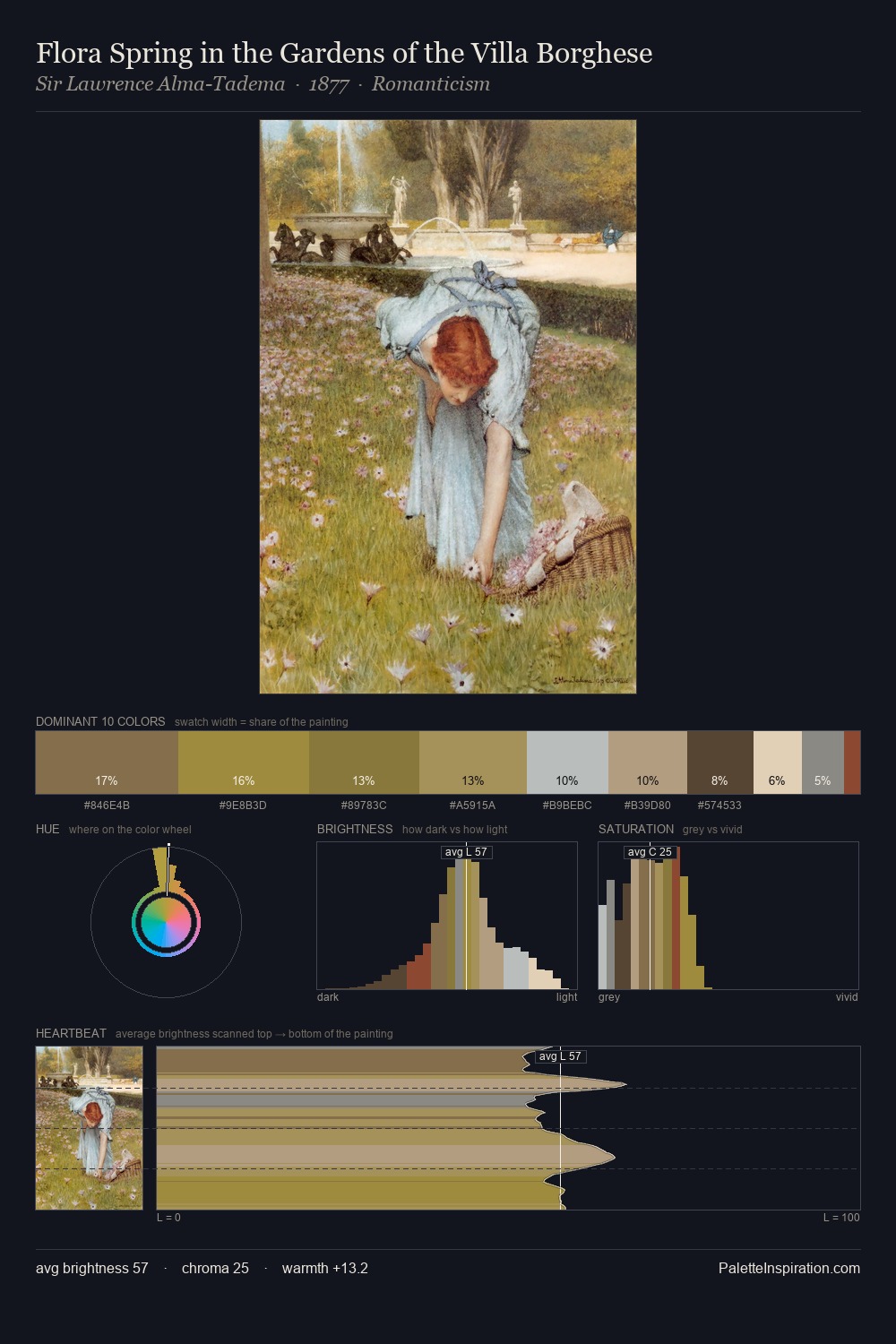Click the hex label #B9BEBC
The image size is (896, 1344).
567,806
